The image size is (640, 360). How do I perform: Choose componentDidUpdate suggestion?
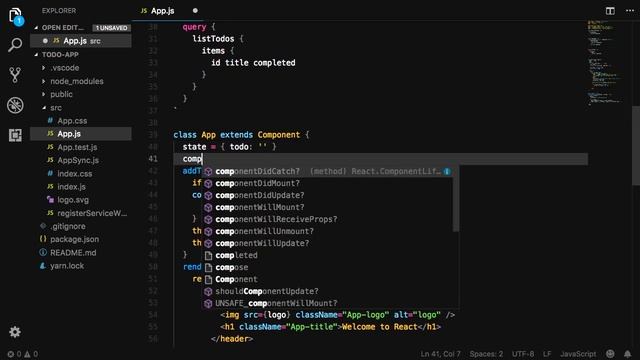tap(327, 196)
